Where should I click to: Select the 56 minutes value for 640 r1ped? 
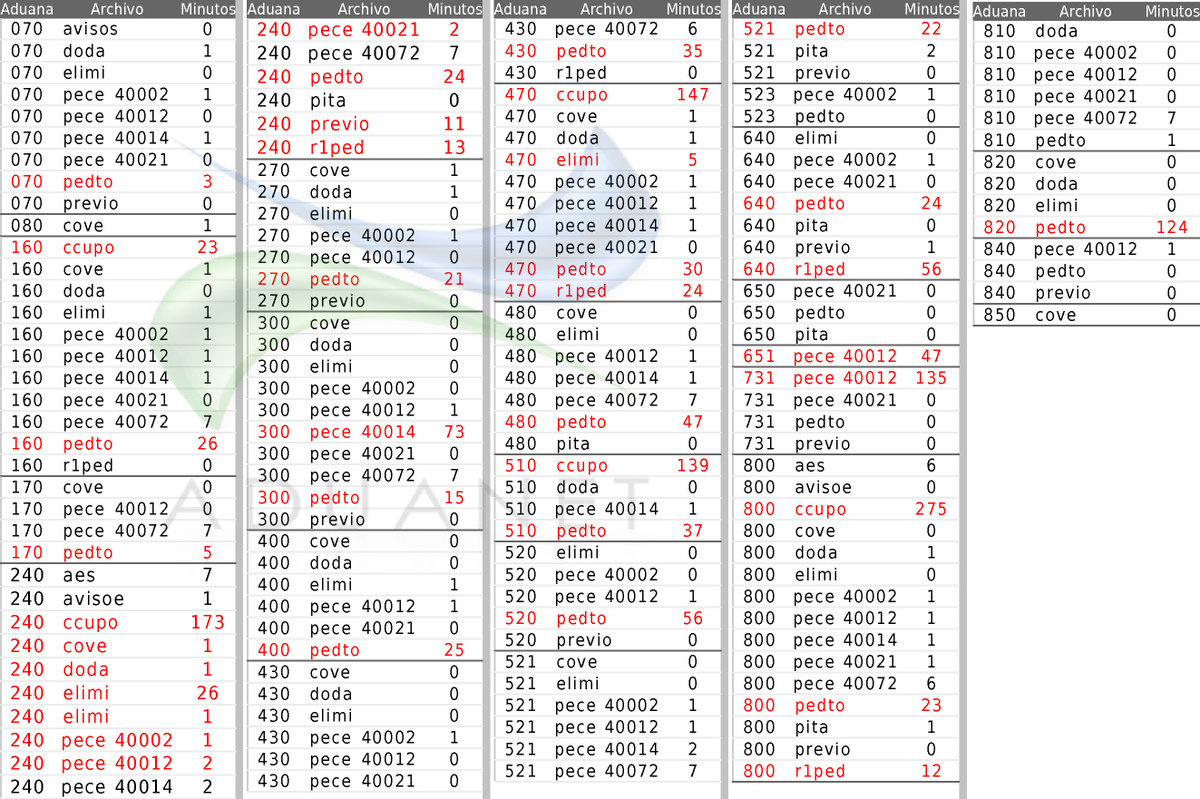coord(931,269)
